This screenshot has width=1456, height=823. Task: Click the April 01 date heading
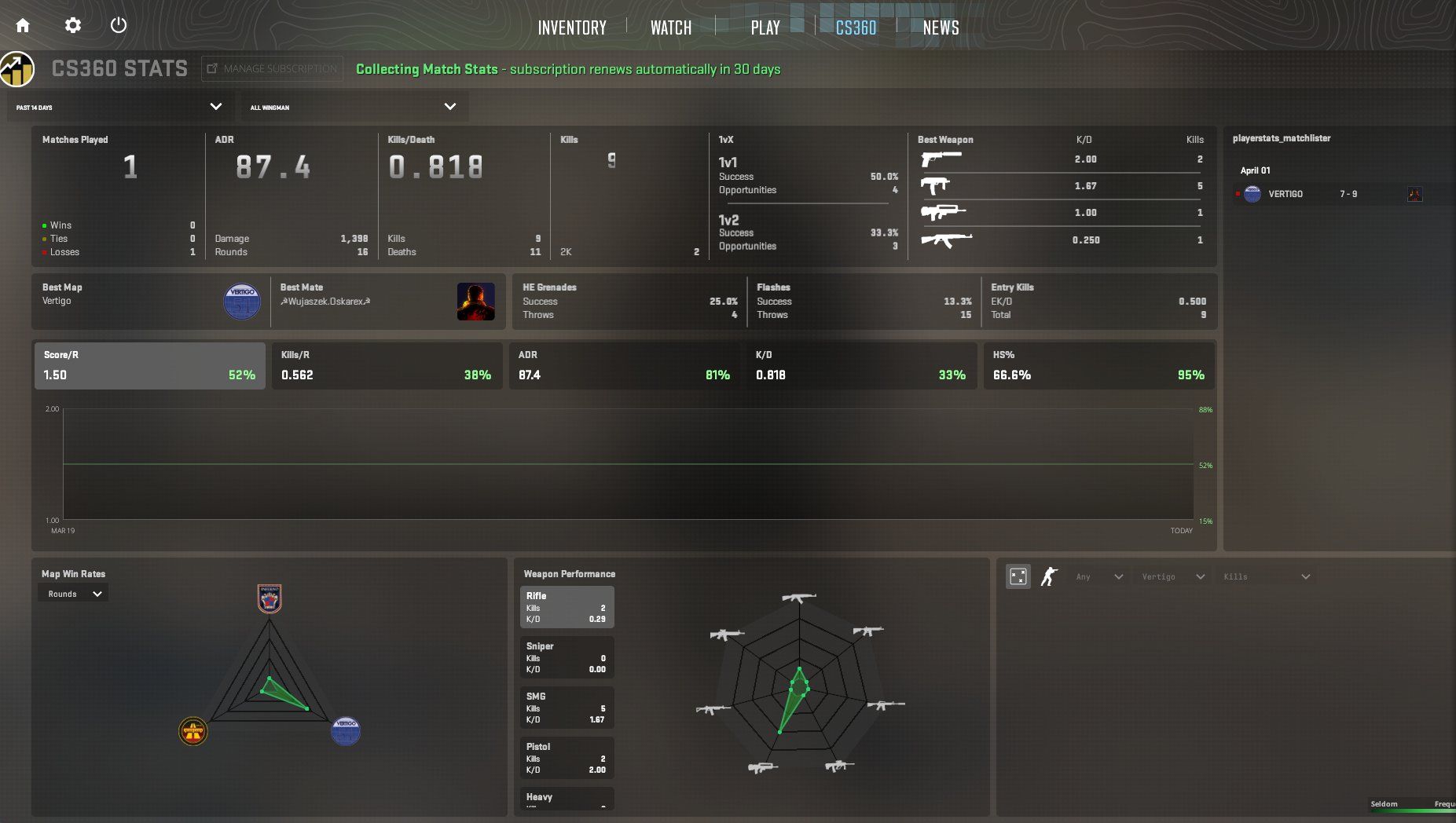click(1255, 170)
